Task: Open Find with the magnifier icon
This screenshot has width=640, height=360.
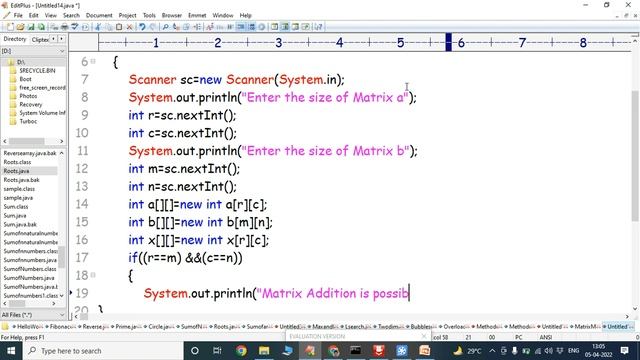Action: 165,27
